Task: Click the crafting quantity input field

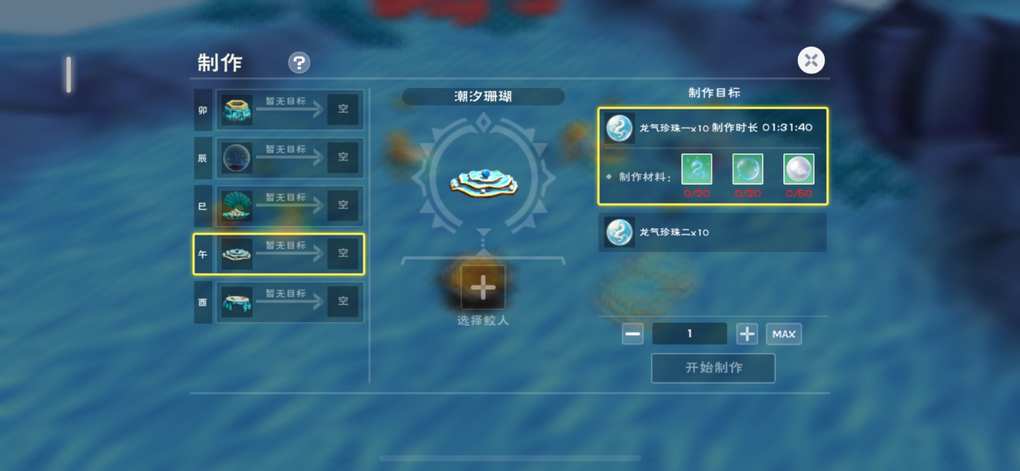Action: point(690,334)
